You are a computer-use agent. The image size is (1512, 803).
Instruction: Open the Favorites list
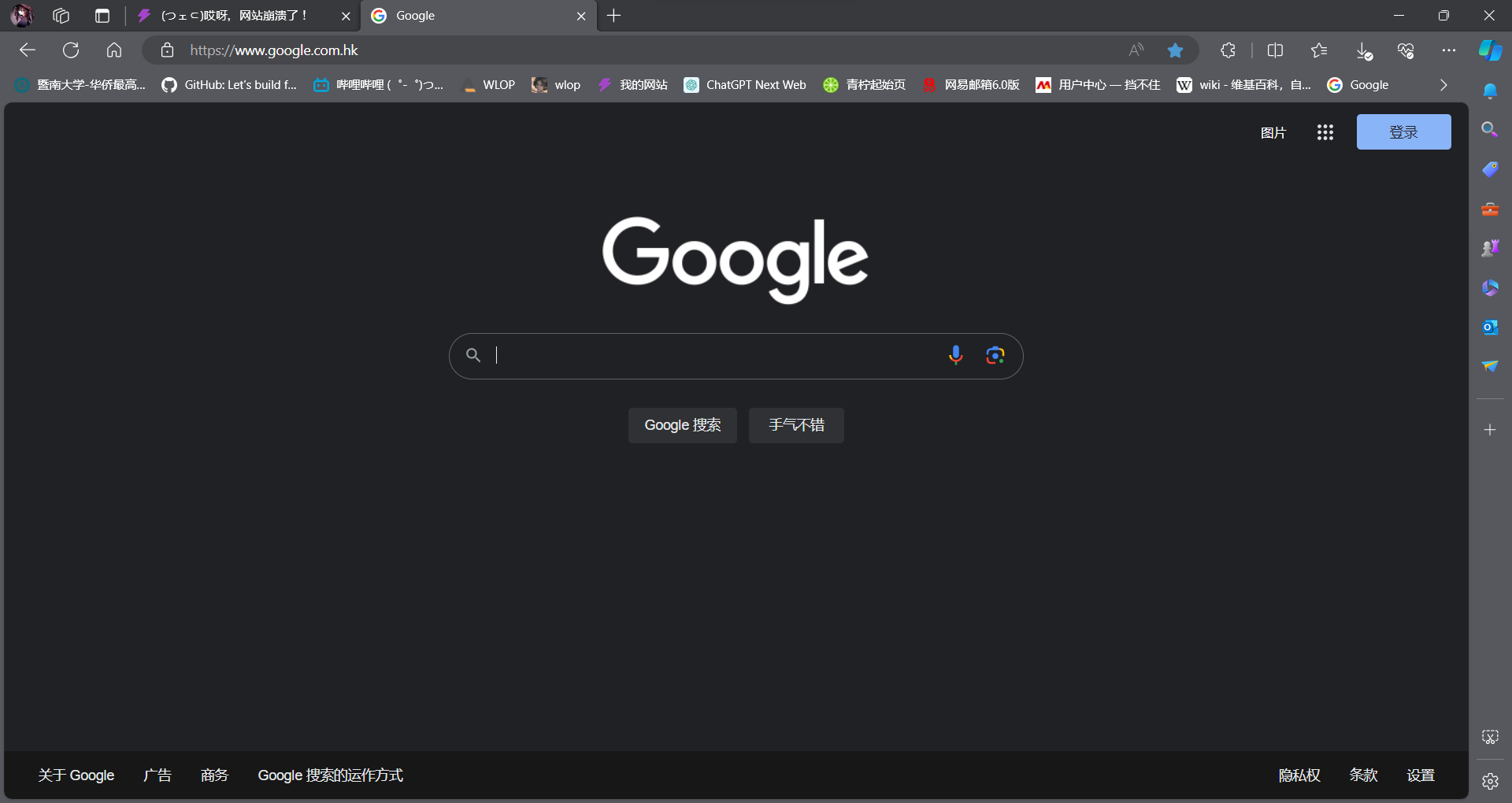click(x=1319, y=50)
